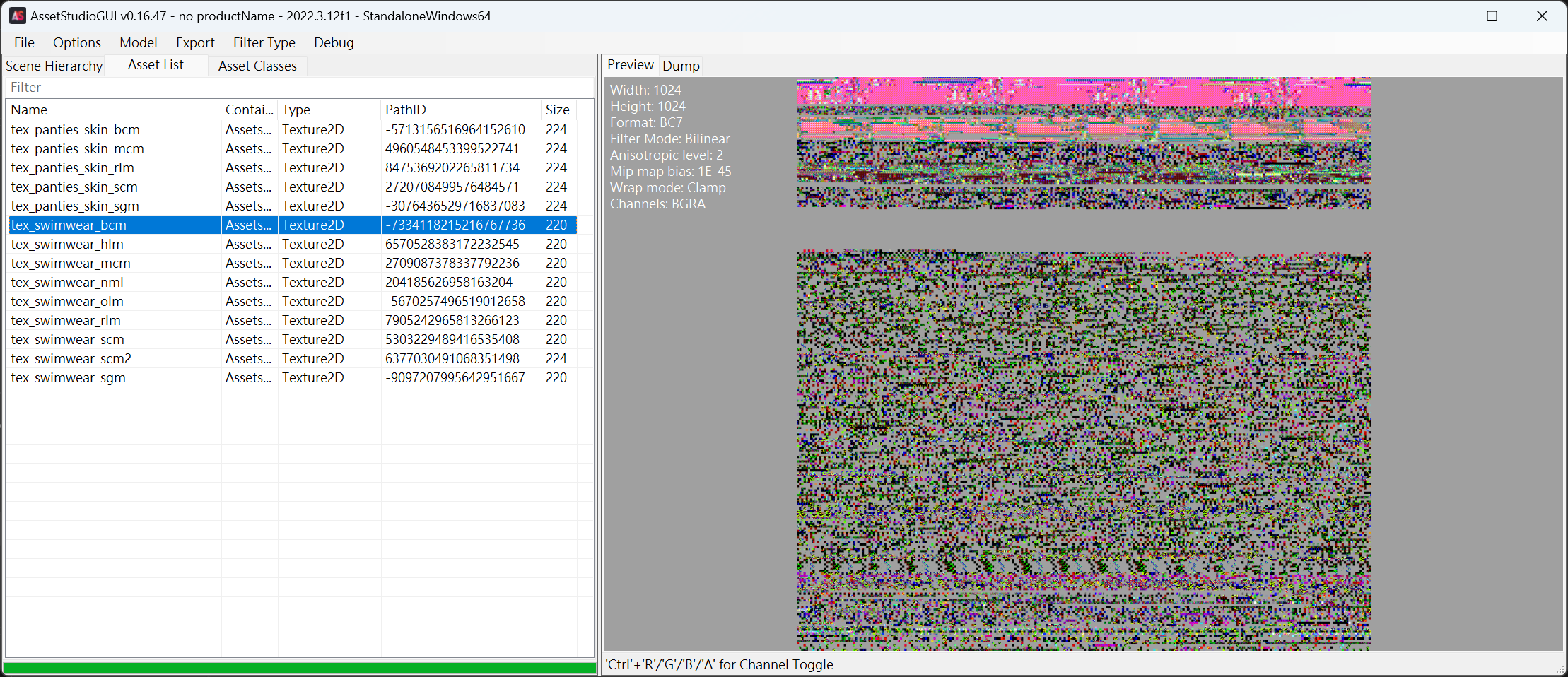Select the tex_swimwear_olm asset row

pos(293,301)
